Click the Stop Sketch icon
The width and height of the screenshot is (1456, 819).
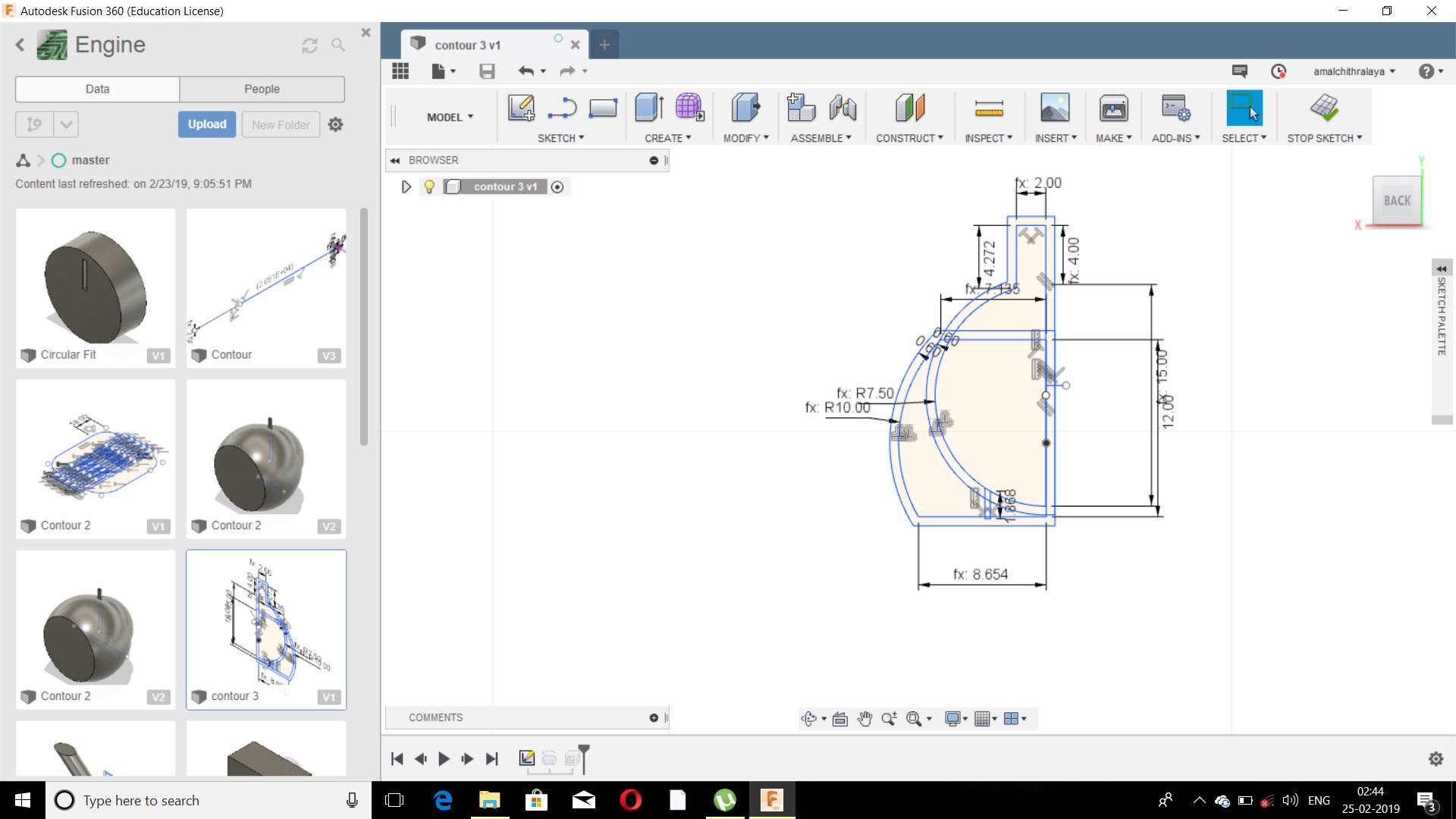tap(1324, 108)
